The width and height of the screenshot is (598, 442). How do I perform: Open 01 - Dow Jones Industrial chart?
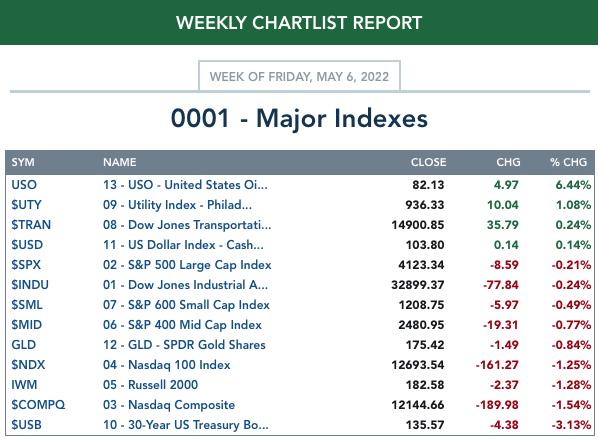185,285
